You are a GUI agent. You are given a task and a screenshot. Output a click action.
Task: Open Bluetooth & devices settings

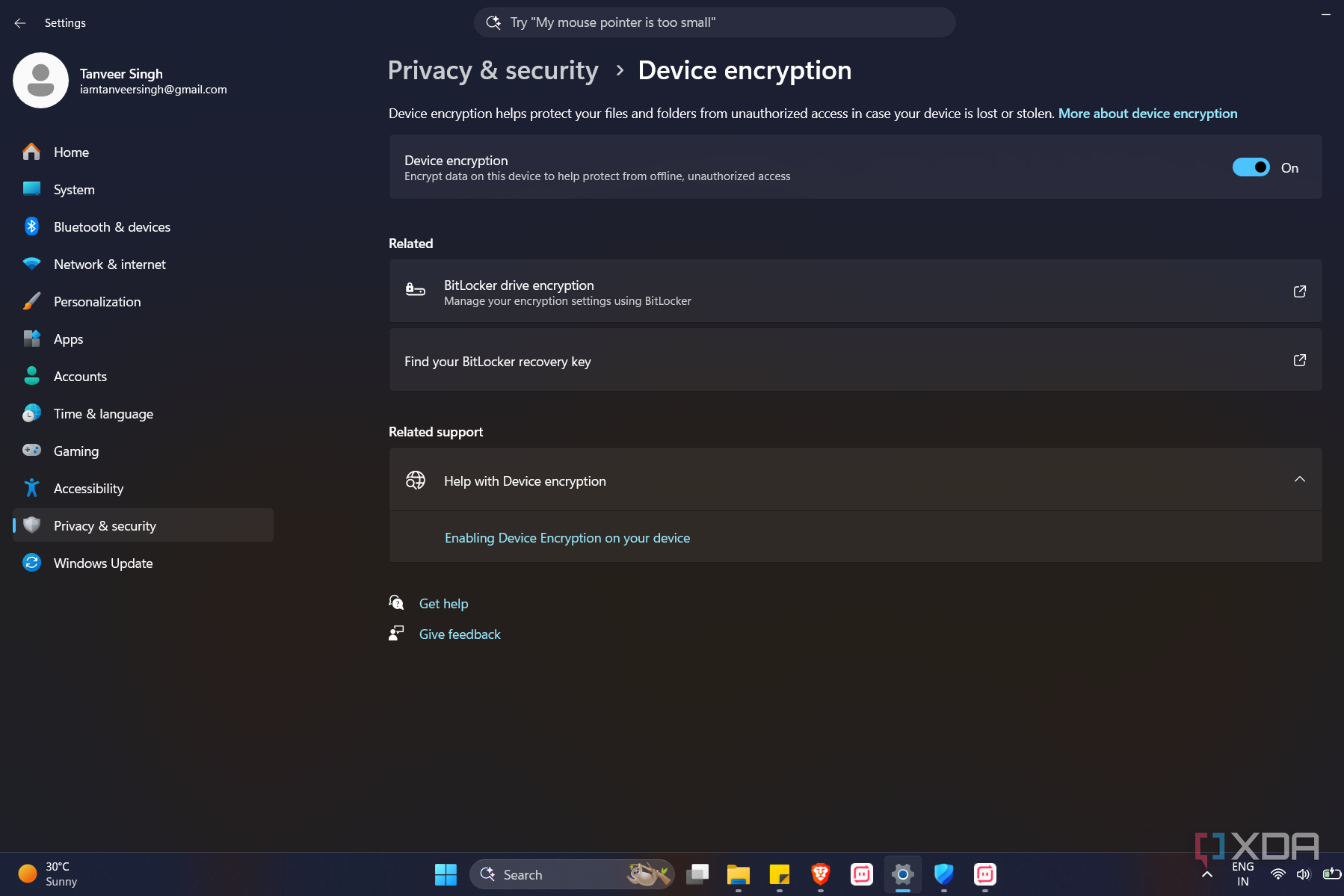(x=143, y=226)
